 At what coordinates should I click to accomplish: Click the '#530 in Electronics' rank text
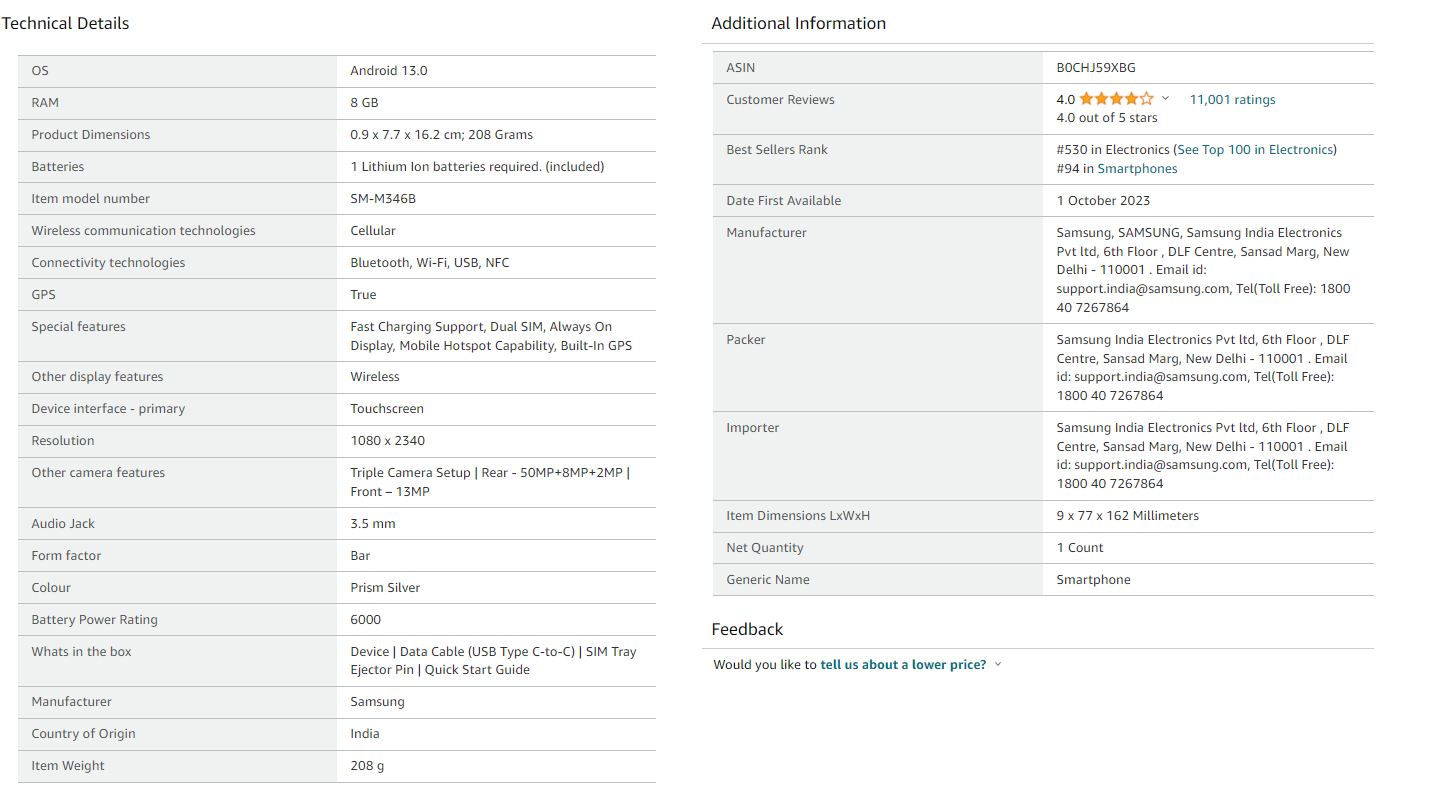coord(1112,150)
